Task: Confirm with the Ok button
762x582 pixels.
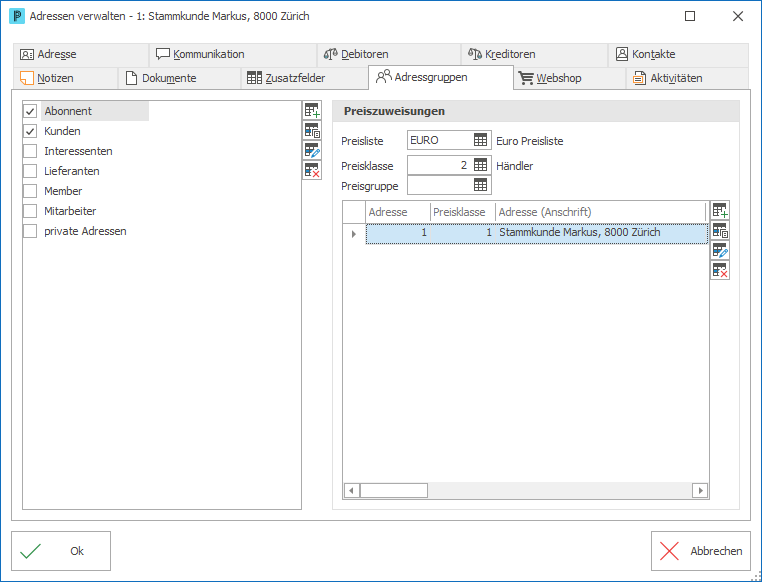Action: (x=61, y=551)
